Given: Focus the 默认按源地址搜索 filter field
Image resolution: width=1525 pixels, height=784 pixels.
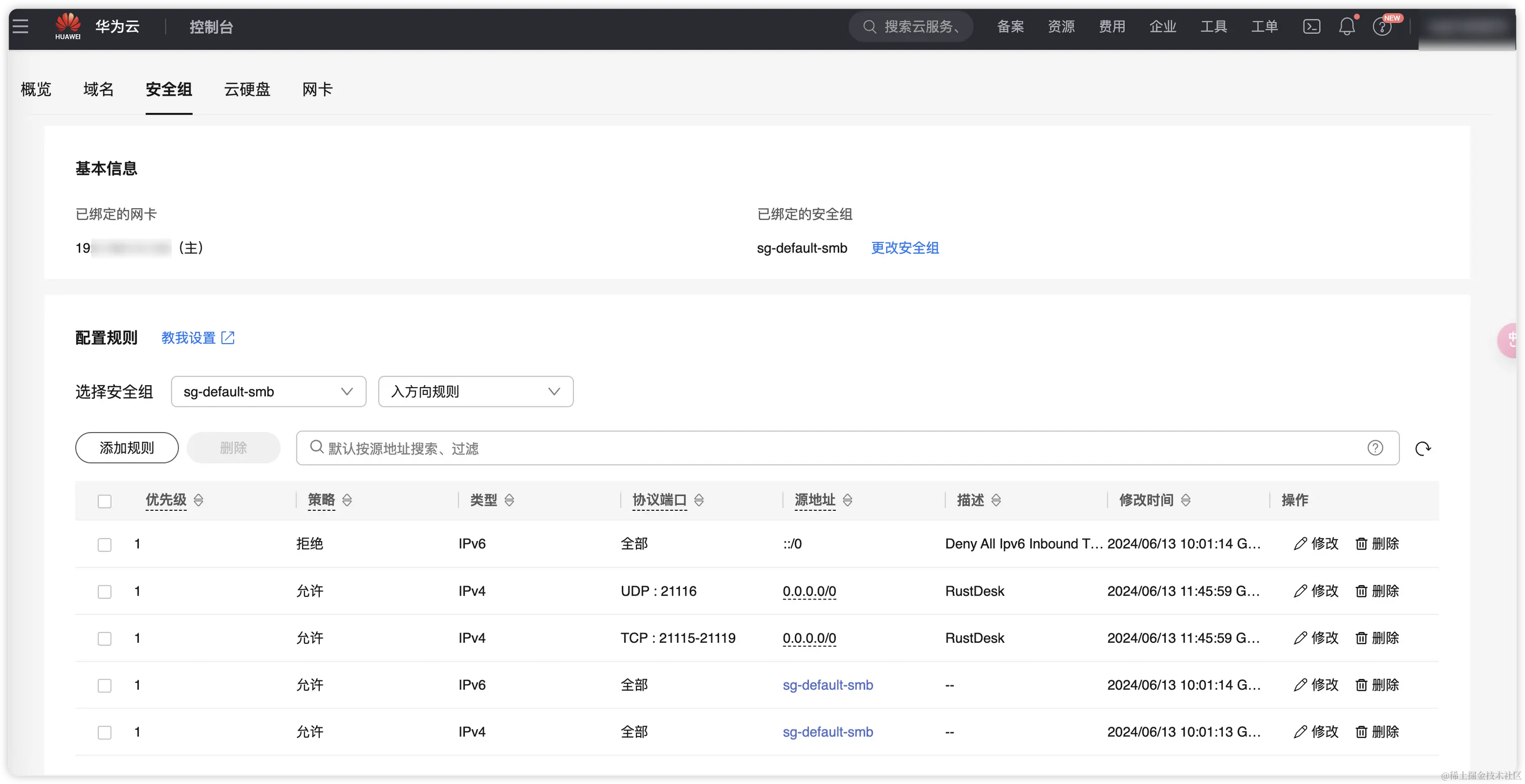Looking at the screenshot, I should point(847,448).
